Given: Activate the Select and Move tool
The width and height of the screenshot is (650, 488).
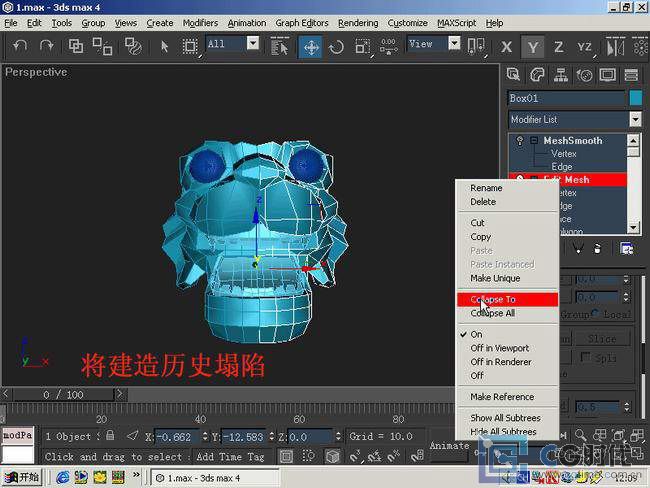Looking at the screenshot, I should coord(311,47).
